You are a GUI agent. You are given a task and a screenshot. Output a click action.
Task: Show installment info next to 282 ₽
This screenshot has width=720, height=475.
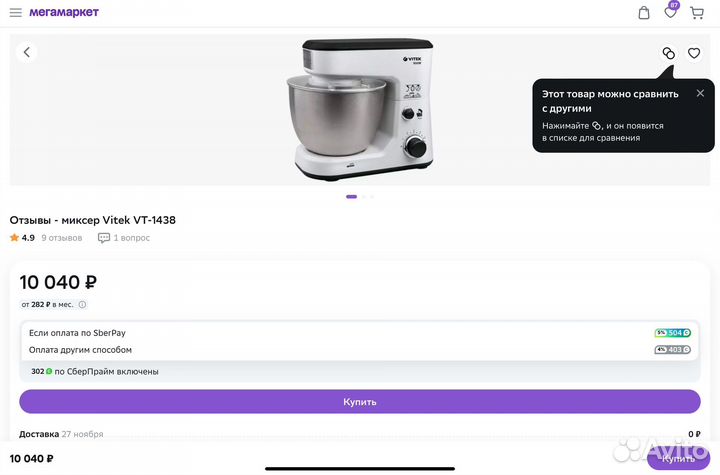click(x=82, y=305)
